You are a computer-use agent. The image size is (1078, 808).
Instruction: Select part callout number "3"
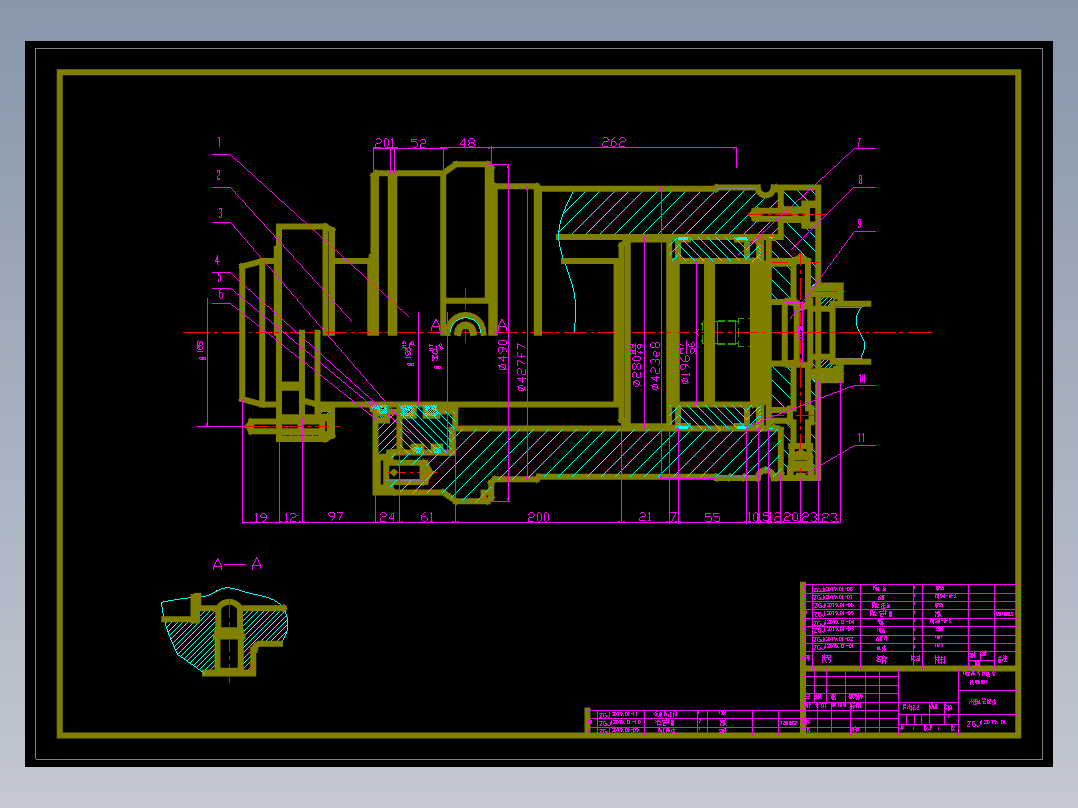click(220, 213)
